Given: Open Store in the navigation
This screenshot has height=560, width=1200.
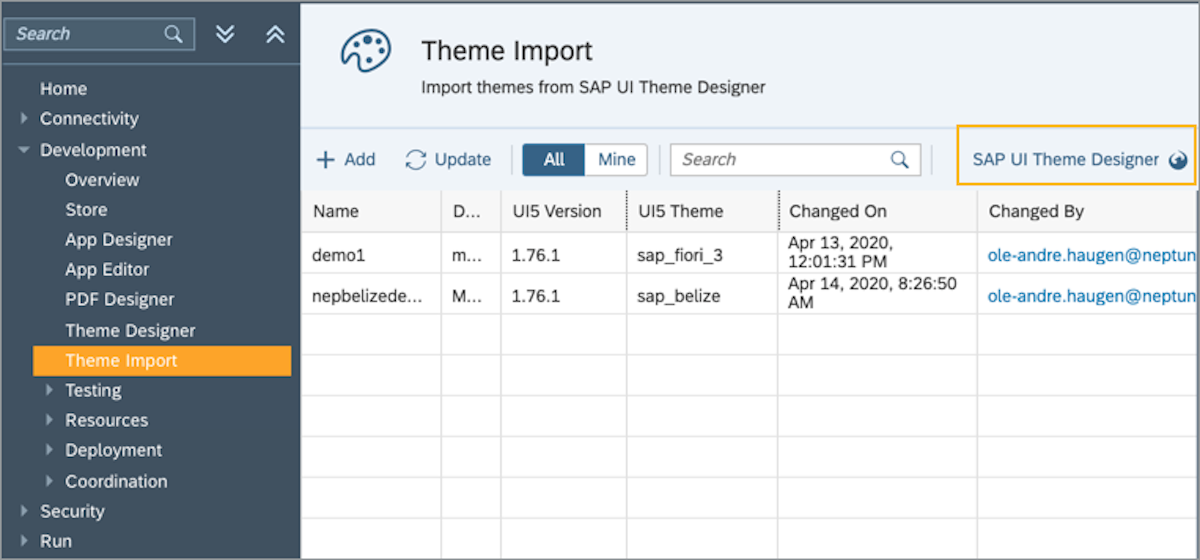Looking at the screenshot, I should click(86, 210).
